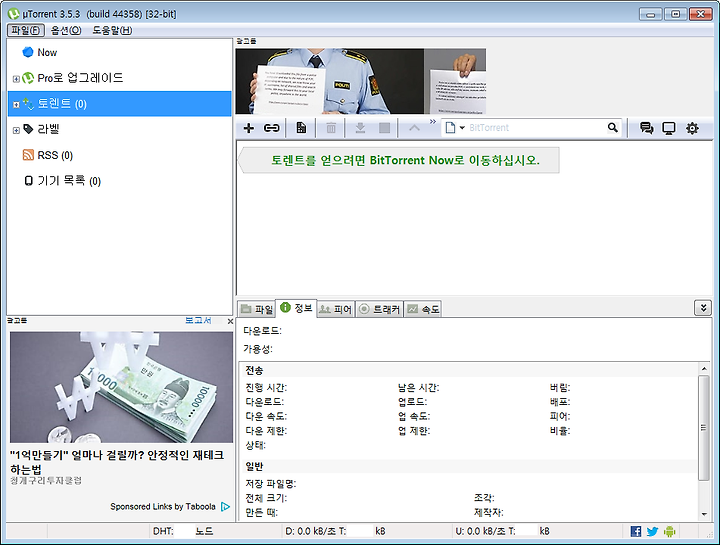Click the device list phone icon
The height and width of the screenshot is (545, 720).
click(x=28, y=181)
